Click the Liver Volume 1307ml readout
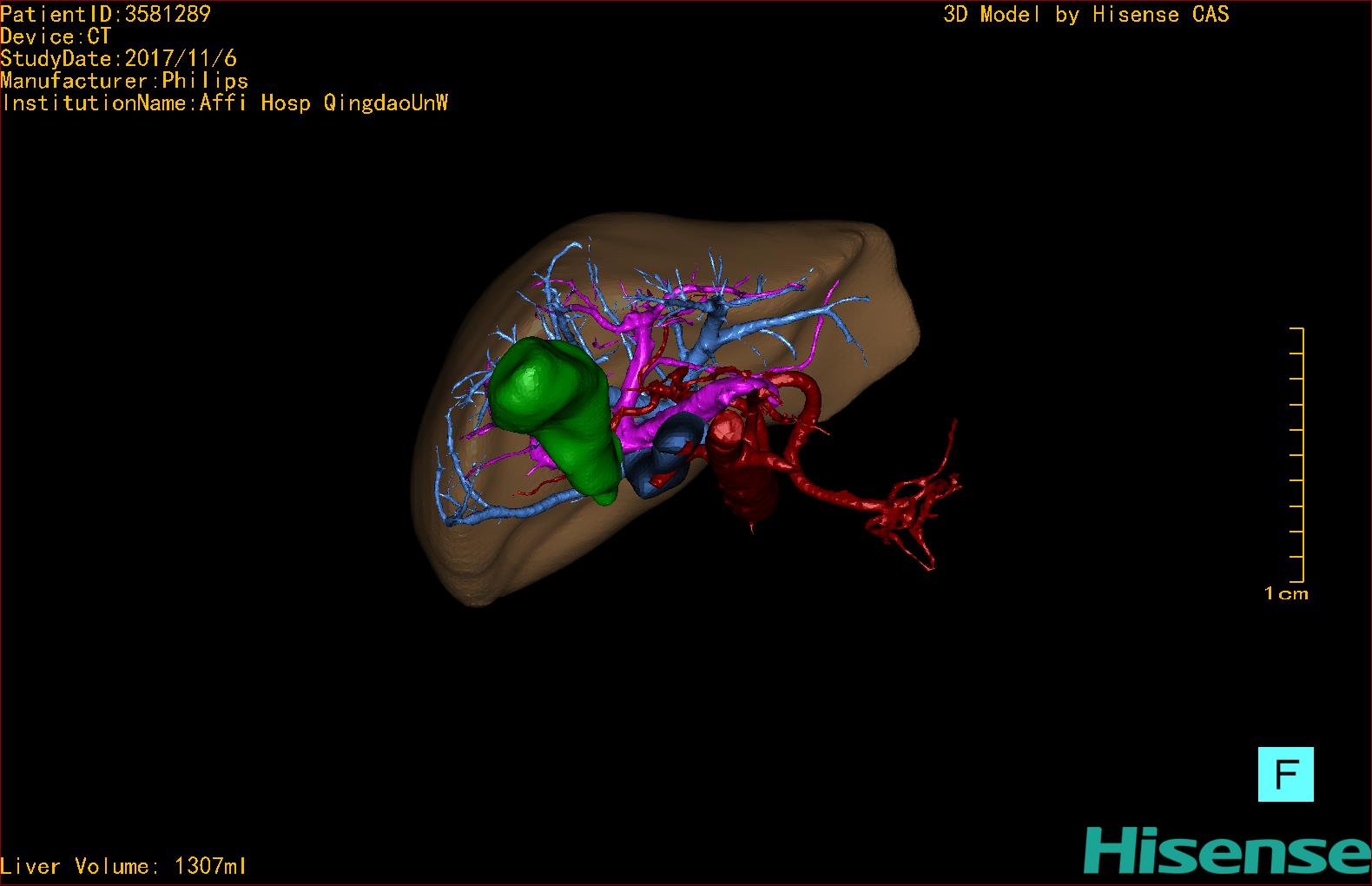Viewport: 1372px width, 886px height. pos(123,866)
